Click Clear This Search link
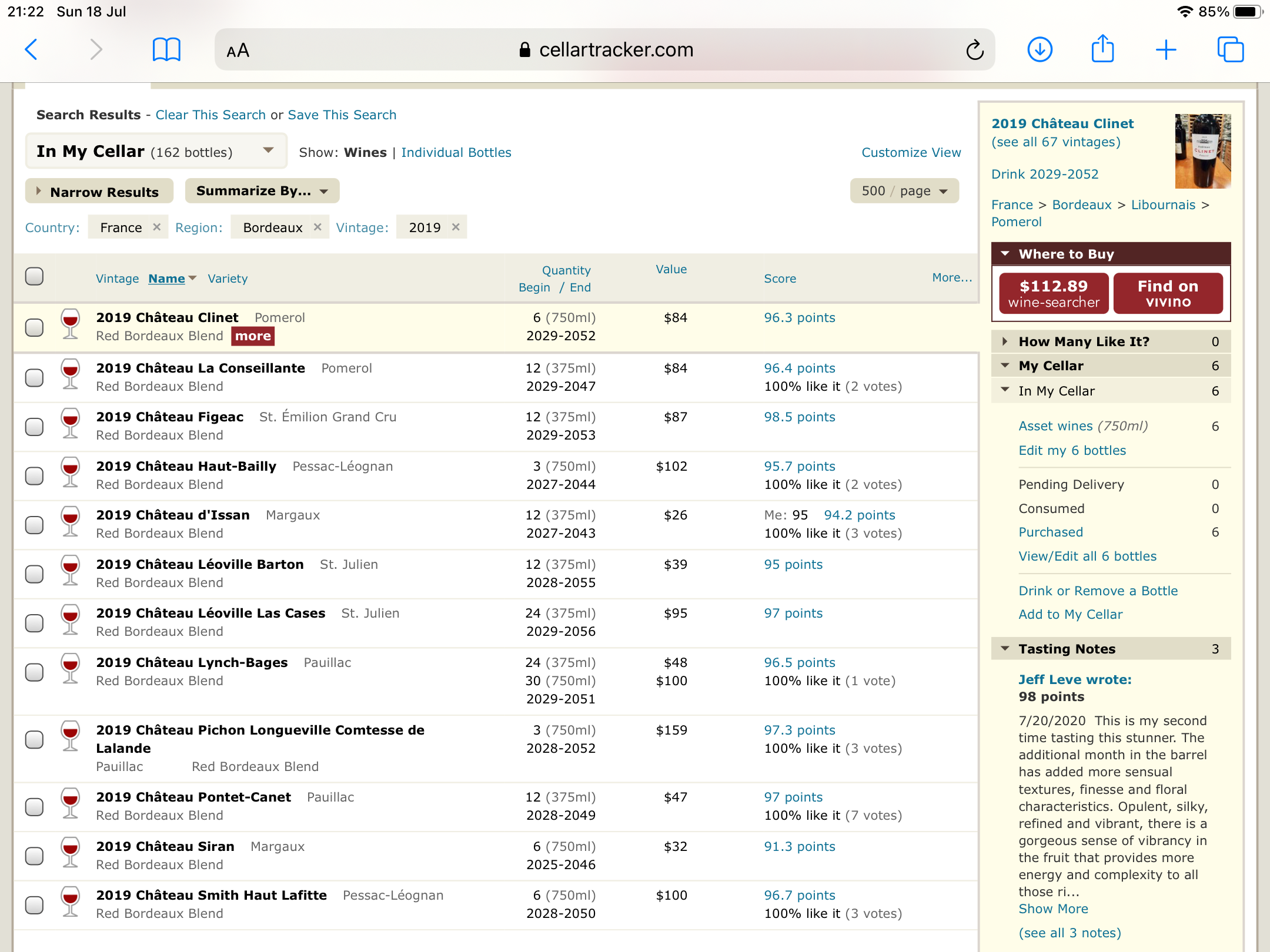Image resolution: width=1270 pixels, height=952 pixels. pos(210,115)
